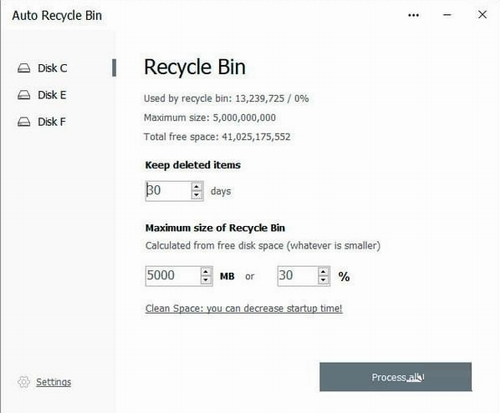Increase the maximum size percent value

(323, 272)
